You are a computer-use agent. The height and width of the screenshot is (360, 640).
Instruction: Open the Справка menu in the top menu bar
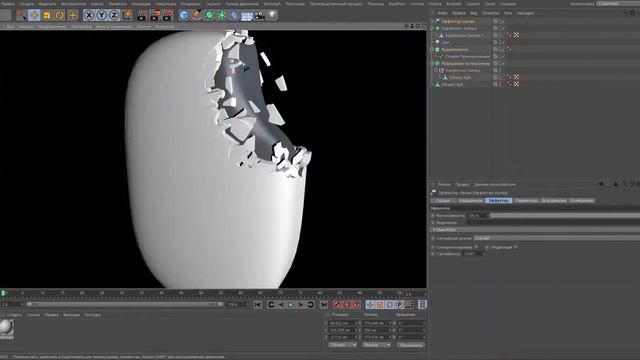click(507, 4)
